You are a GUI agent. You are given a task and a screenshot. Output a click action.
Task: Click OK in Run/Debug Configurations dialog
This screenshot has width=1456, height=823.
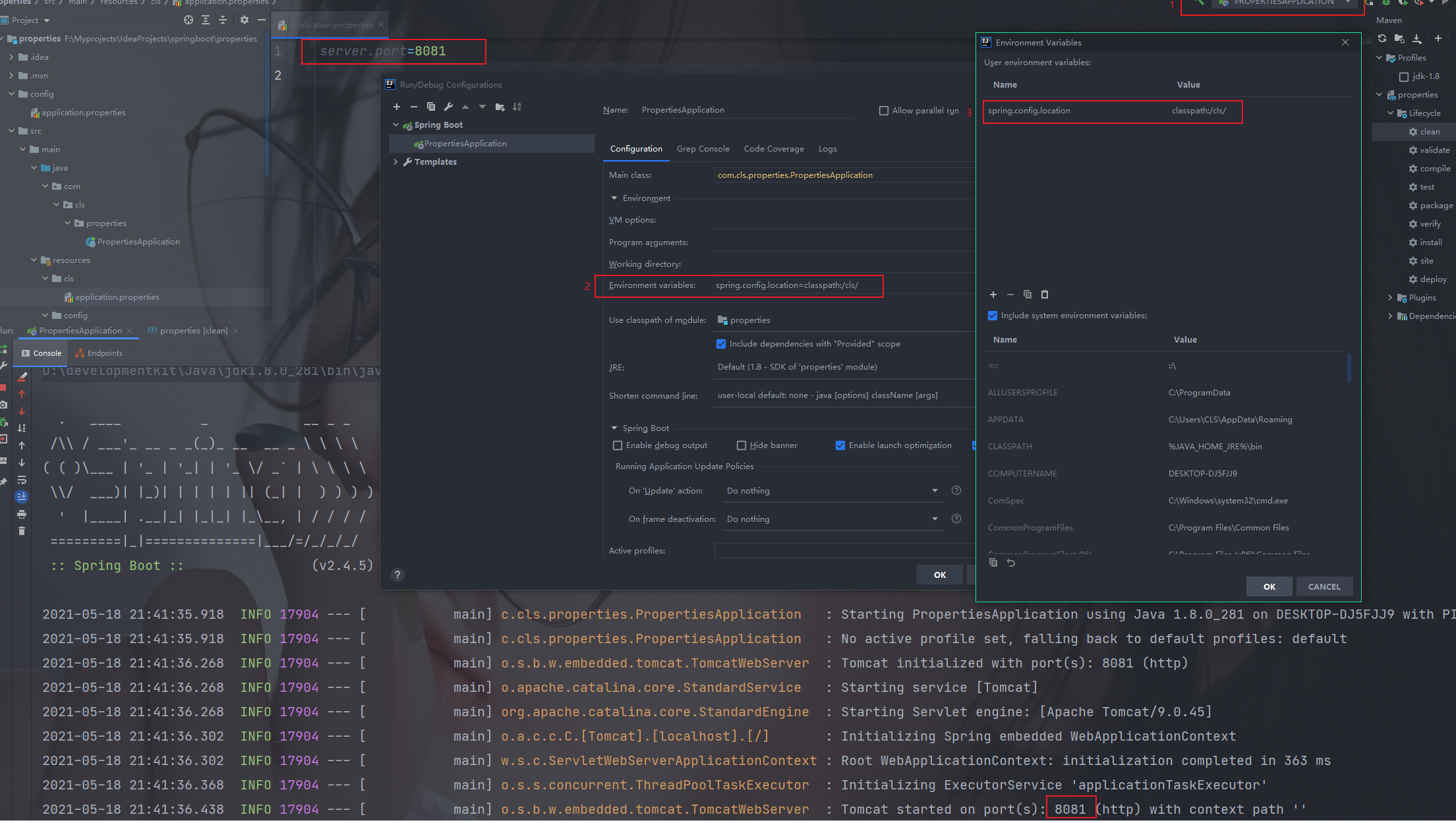[939, 575]
